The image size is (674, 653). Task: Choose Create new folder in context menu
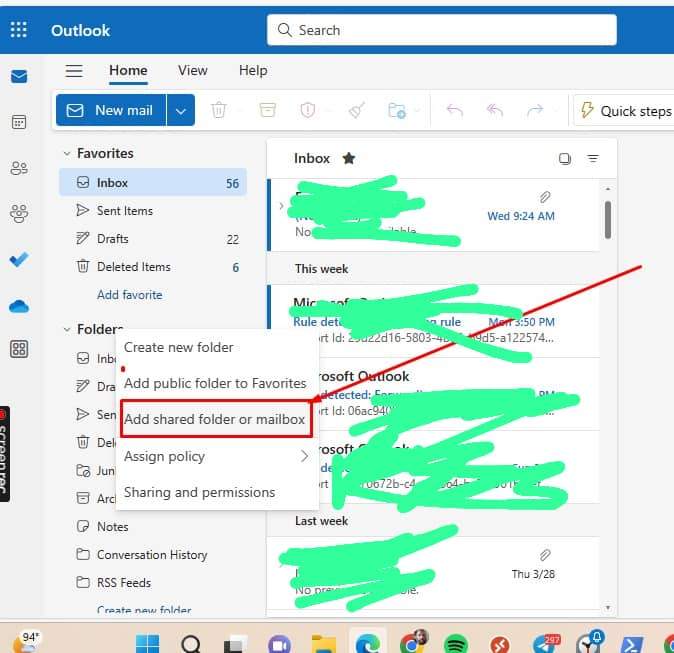(x=217, y=347)
